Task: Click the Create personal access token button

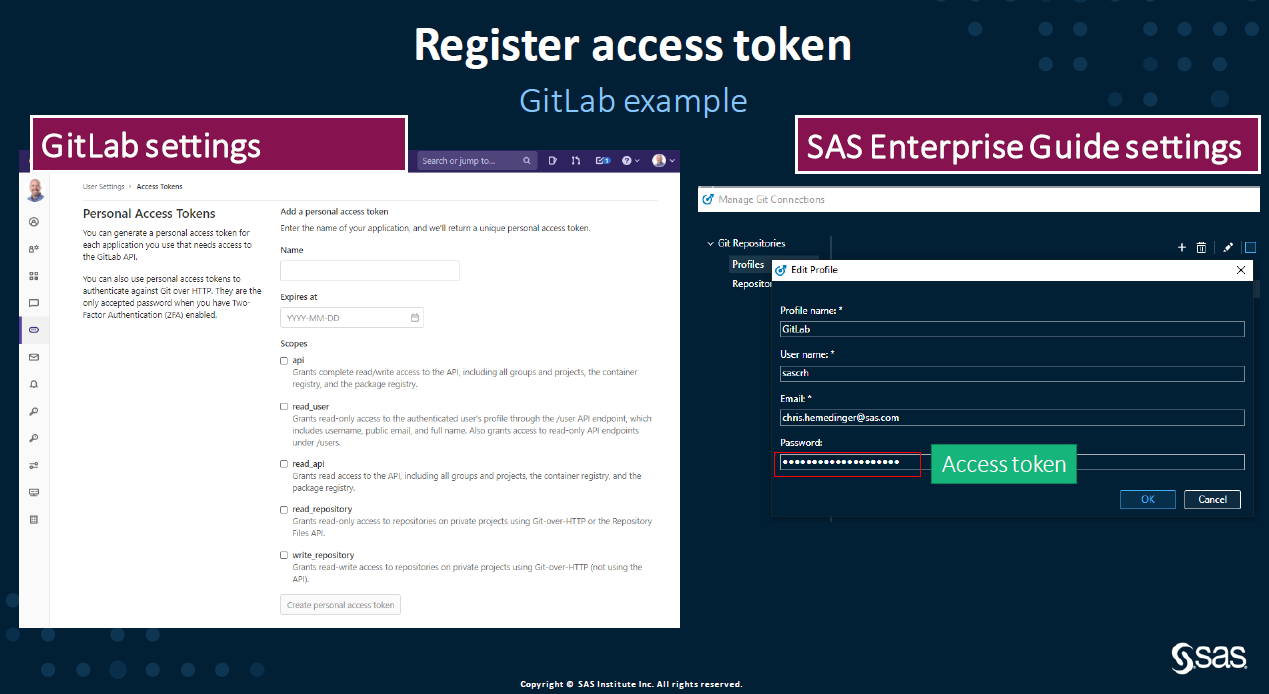Action: [x=341, y=605]
